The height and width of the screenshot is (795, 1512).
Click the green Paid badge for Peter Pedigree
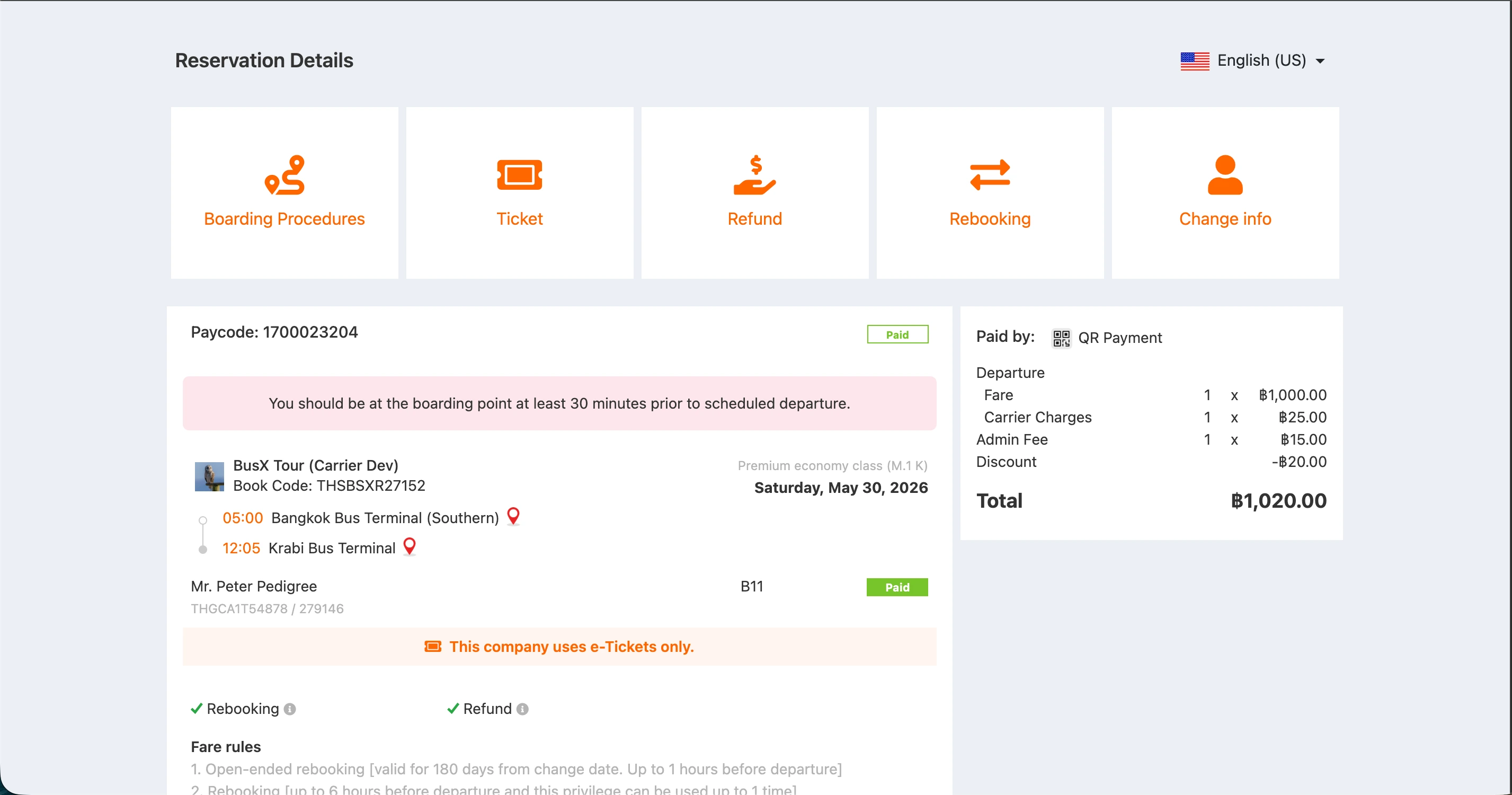[x=897, y=587]
